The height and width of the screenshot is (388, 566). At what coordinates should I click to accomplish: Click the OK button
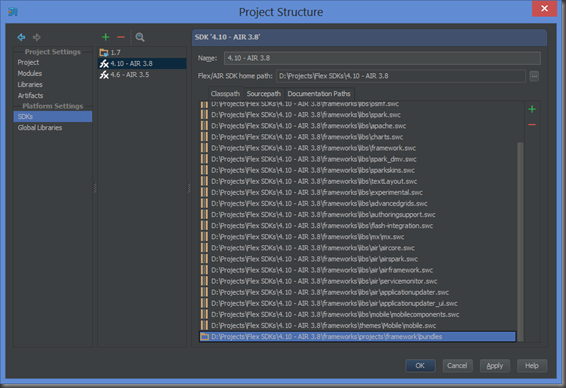pyautogui.click(x=420, y=366)
